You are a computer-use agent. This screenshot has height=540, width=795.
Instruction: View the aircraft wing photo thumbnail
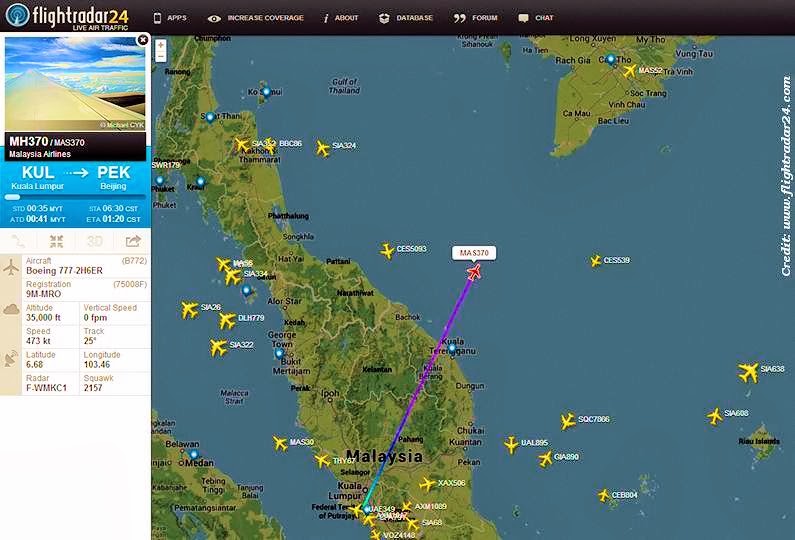point(75,84)
